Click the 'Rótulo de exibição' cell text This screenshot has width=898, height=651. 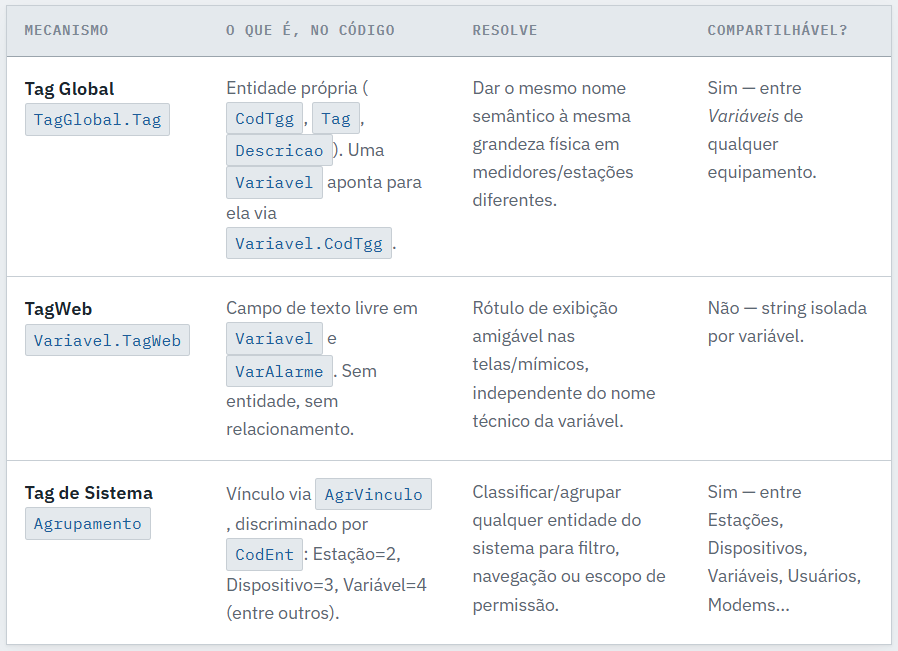pos(545,308)
